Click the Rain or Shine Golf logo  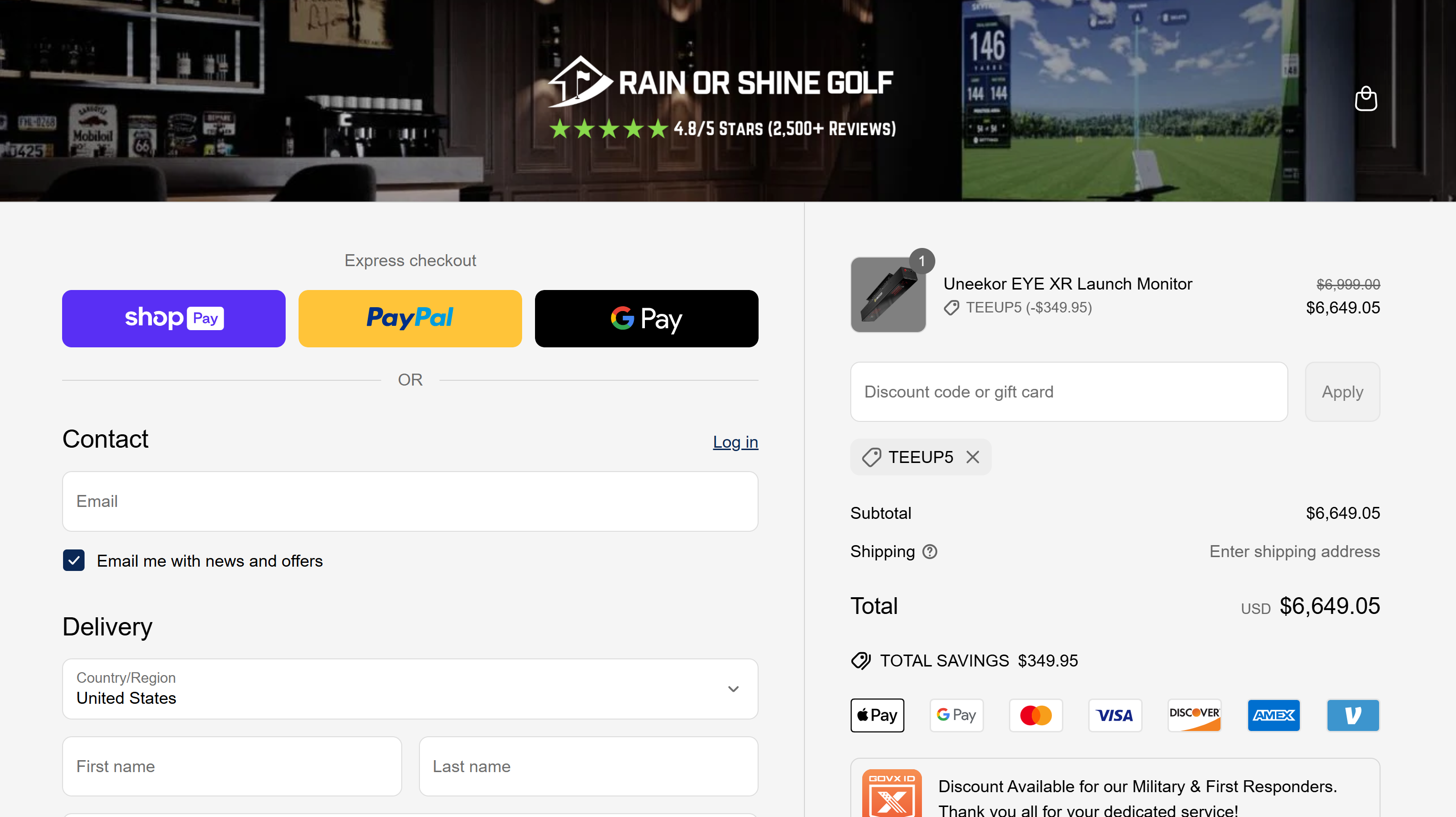click(x=721, y=82)
